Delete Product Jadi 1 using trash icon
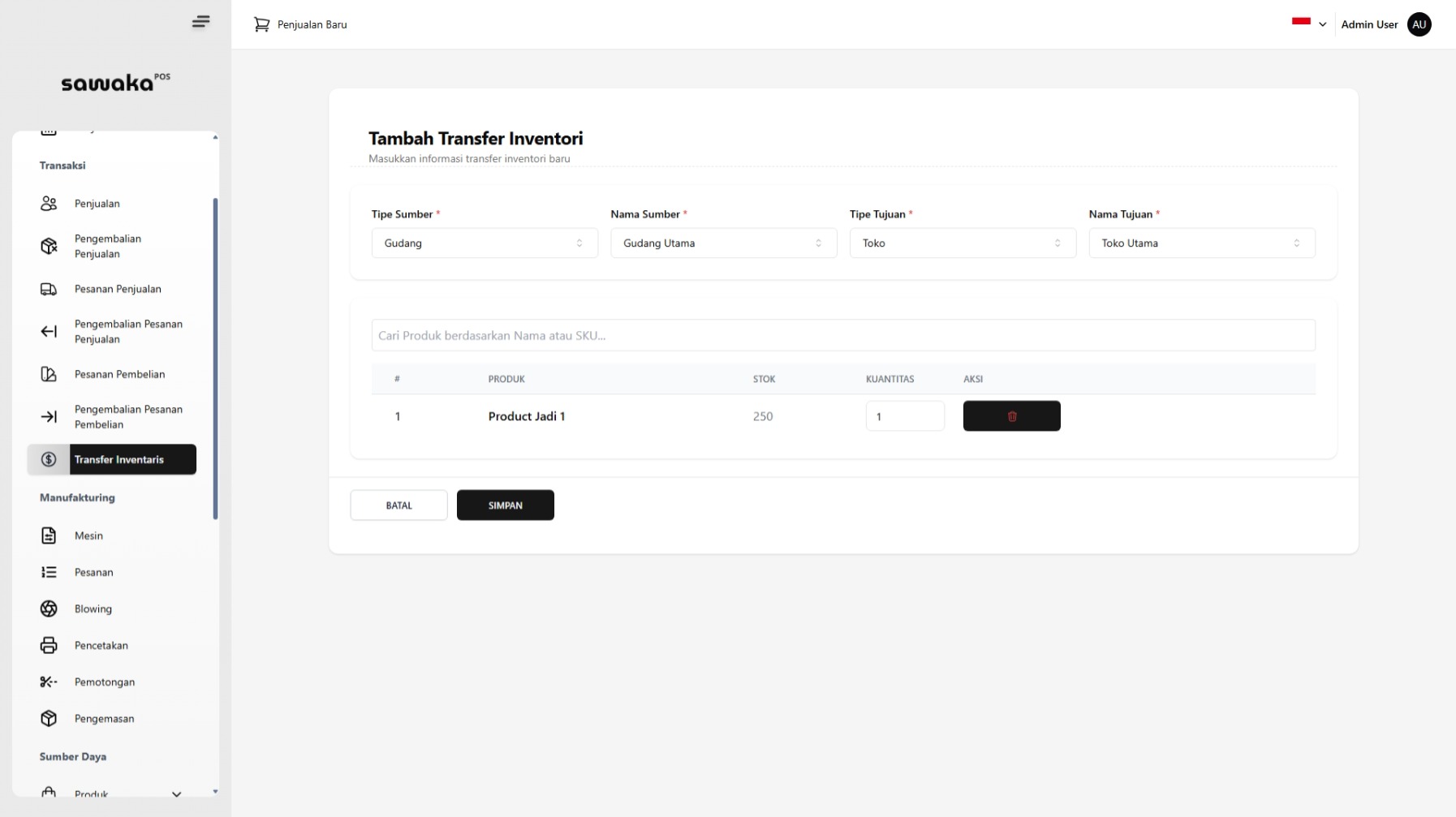The image size is (1456, 817). point(1011,416)
